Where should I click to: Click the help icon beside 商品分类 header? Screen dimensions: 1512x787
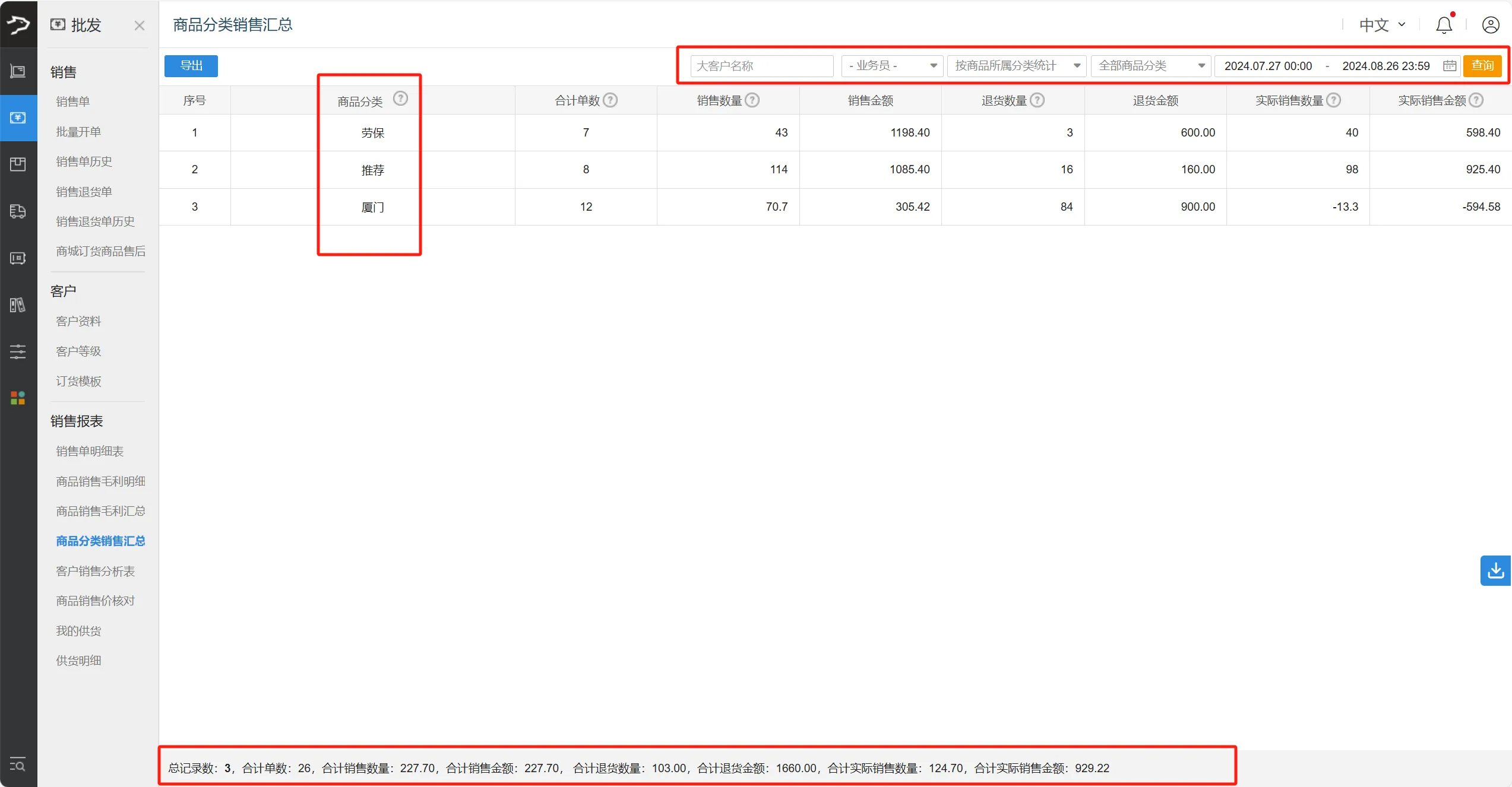tap(401, 99)
